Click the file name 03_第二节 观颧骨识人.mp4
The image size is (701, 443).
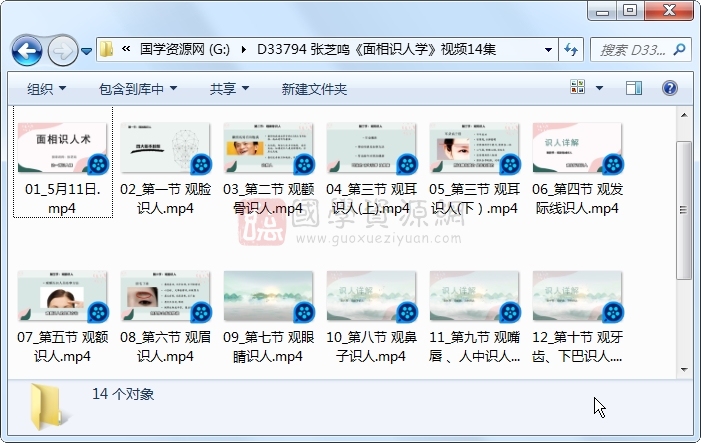point(268,199)
